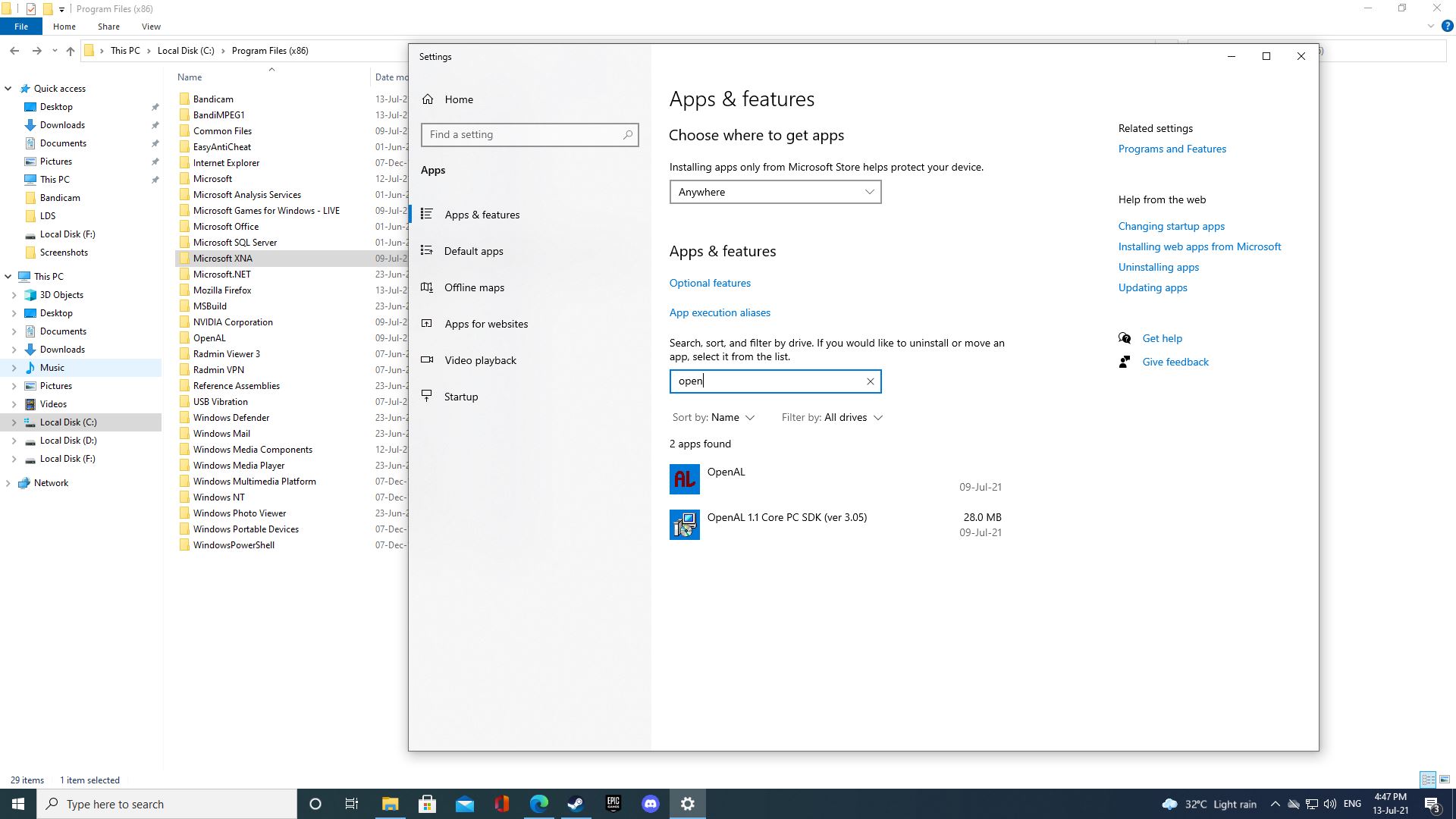Click the OpenAL app icon
The image size is (1456, 819).
(684, 479)
